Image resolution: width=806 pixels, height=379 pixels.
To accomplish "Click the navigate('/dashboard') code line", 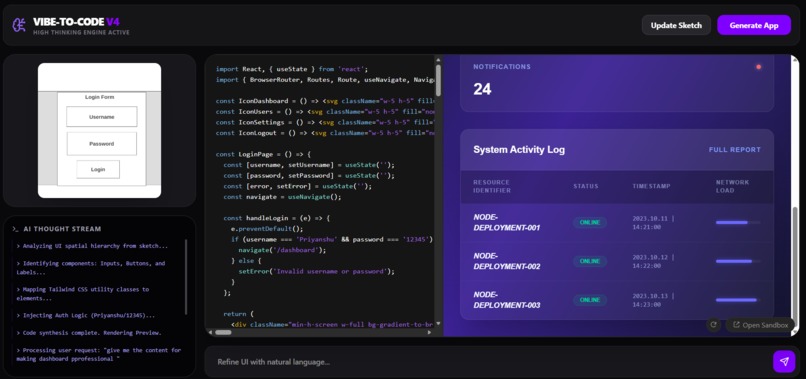I will tap(282, 250).
